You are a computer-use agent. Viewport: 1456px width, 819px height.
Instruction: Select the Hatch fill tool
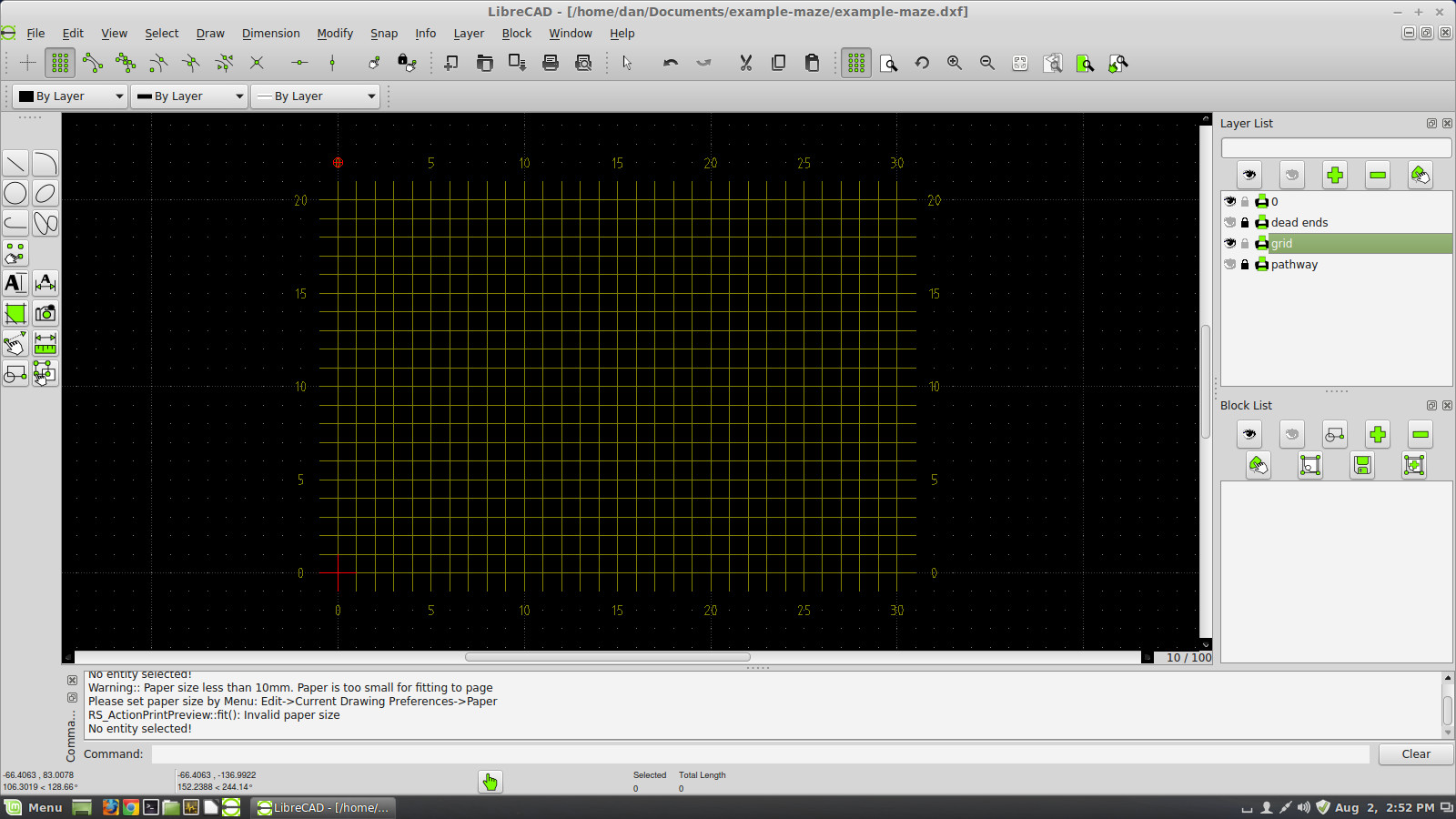[x=15, y=314]
